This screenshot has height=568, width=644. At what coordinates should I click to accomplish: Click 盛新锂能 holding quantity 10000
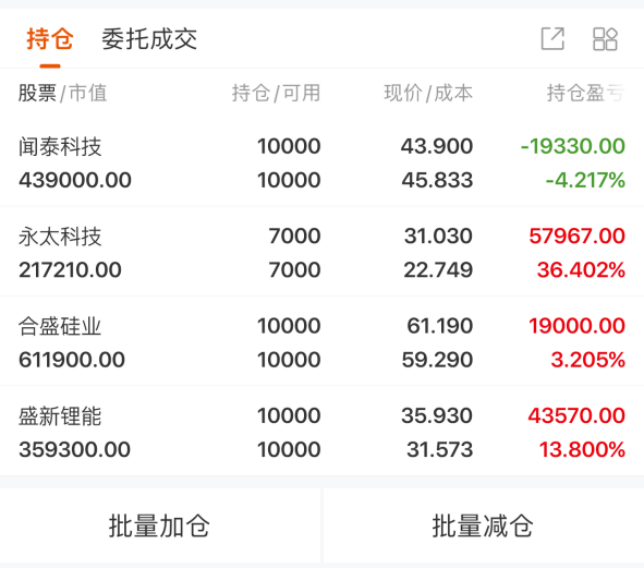(289, 416)
